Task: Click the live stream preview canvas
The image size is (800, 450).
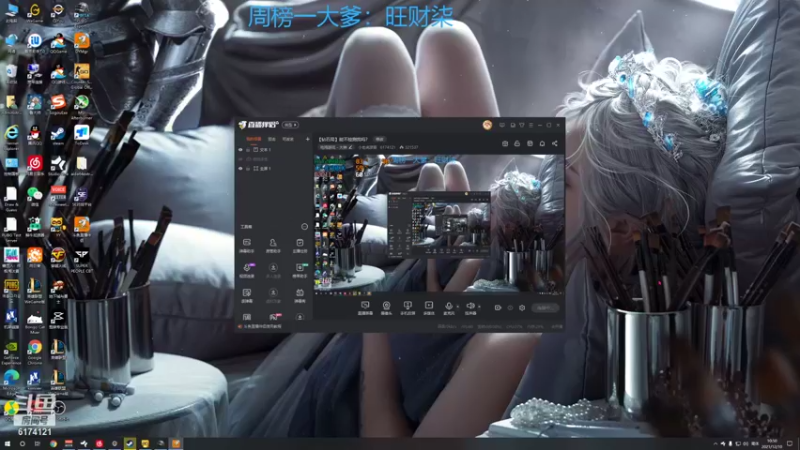Action: click(x=439, y=224)
